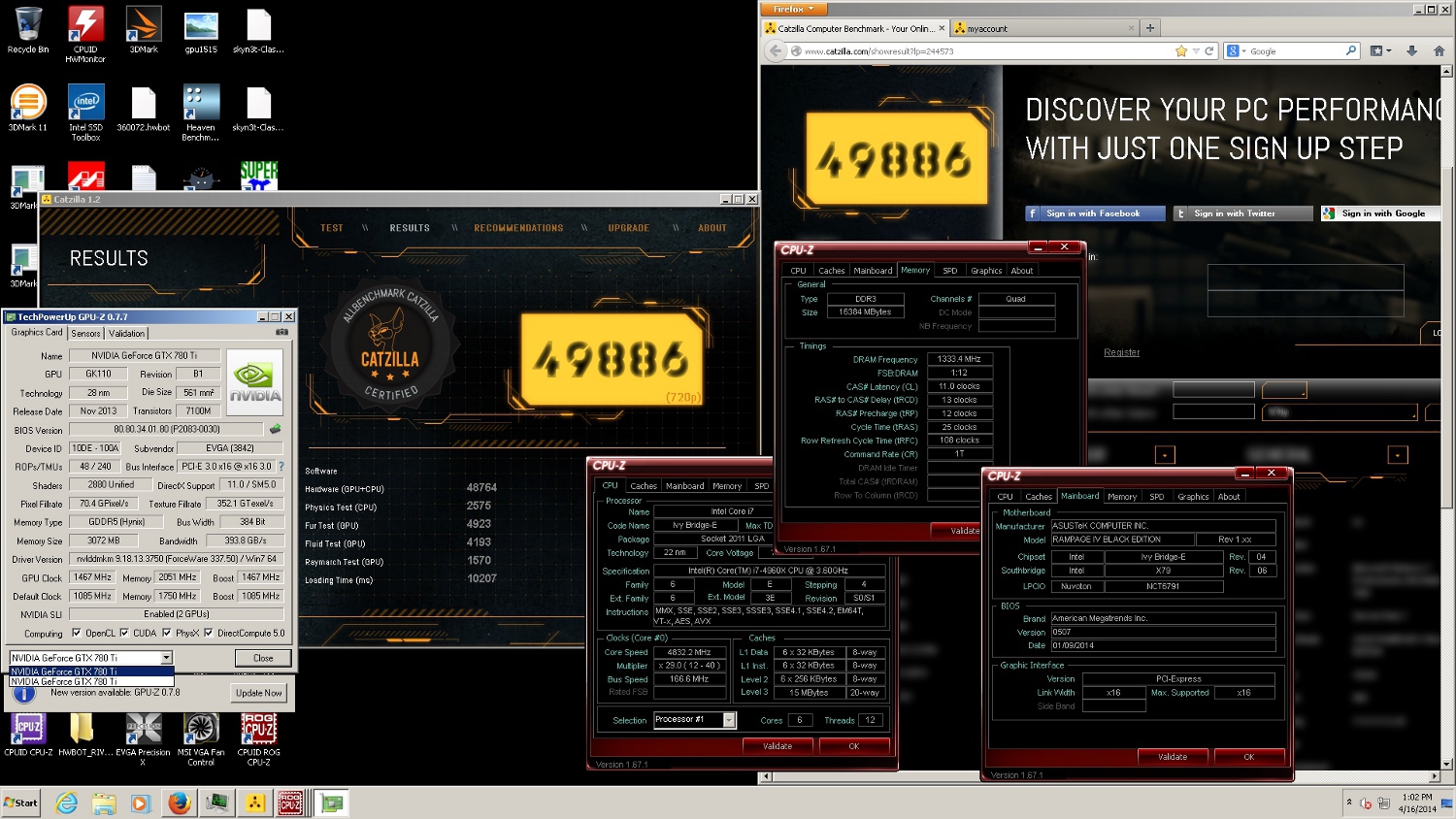The width and height of the screenshot is (1456, 819).
Task: Open Catzilla's ABOUT tab
Action: (x=712, y=228)
